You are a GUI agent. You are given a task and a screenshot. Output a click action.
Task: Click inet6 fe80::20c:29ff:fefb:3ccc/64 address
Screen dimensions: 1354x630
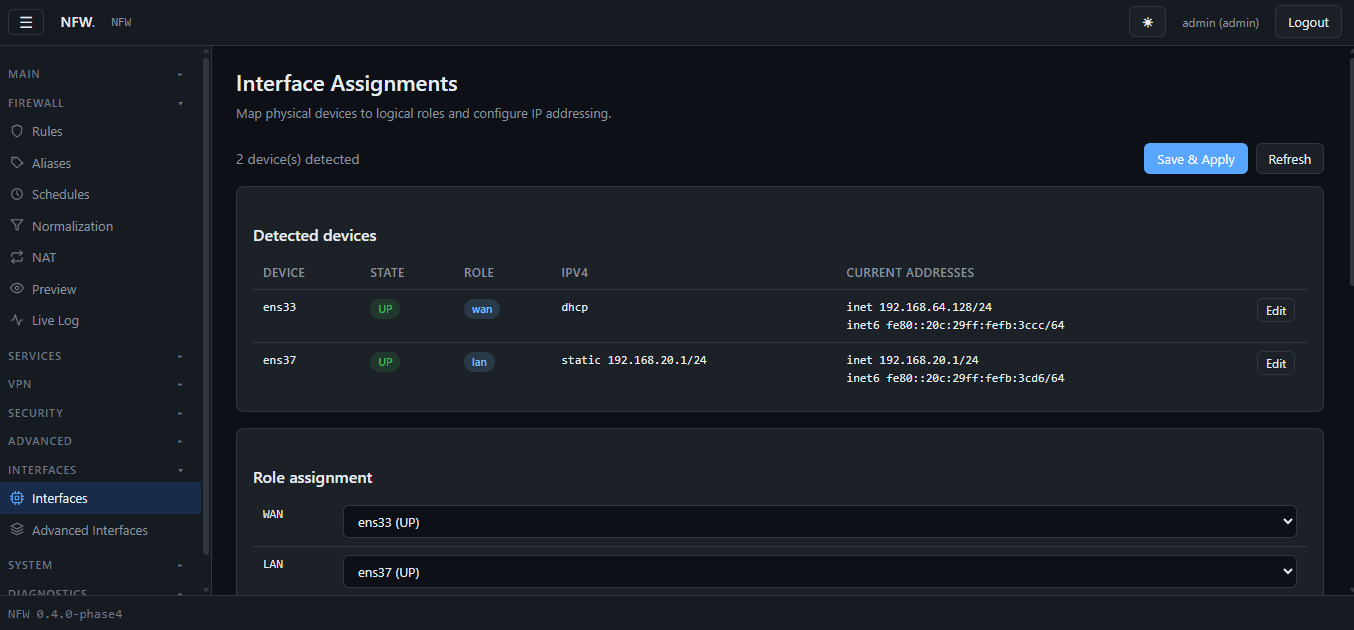(x=955, y=325)
